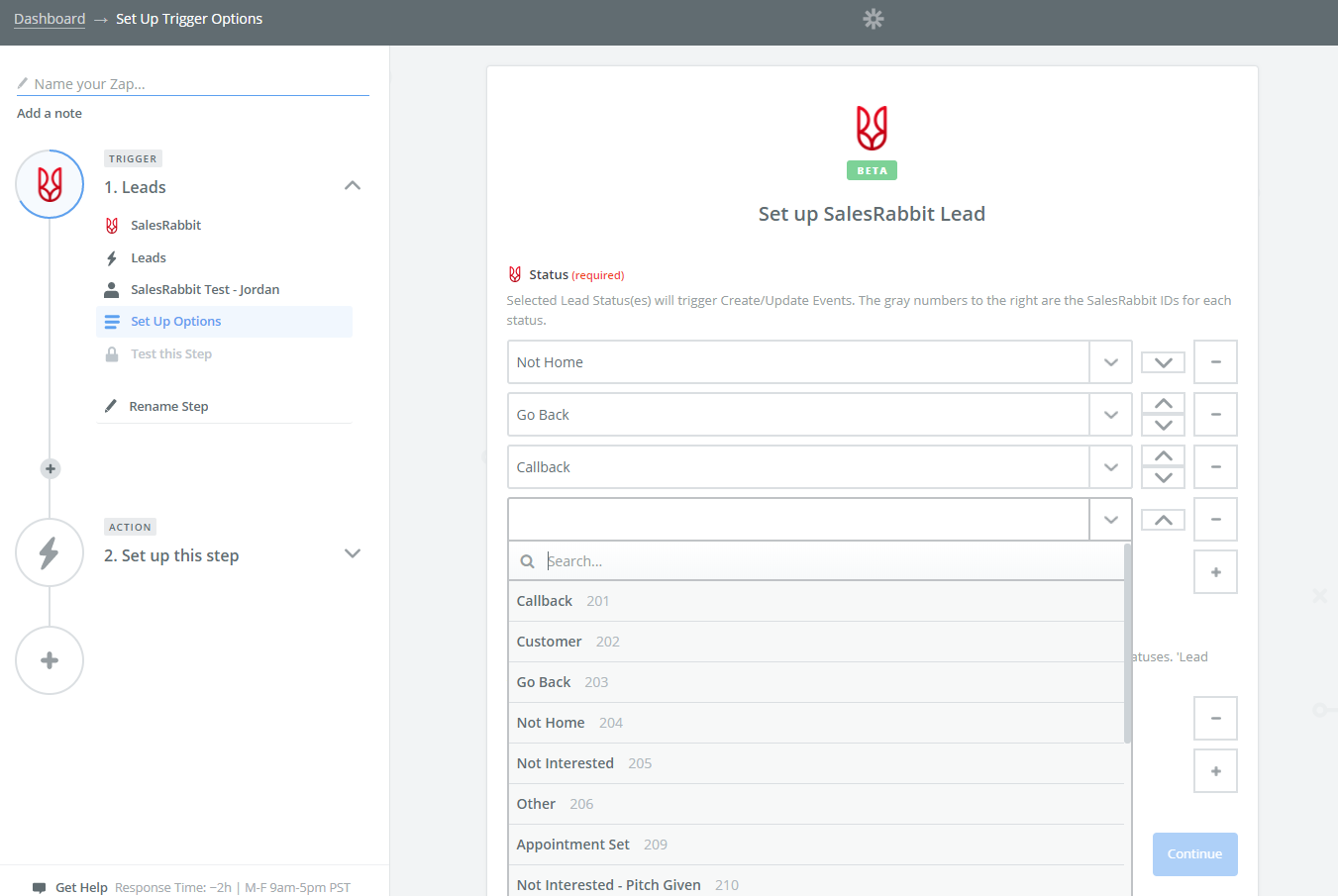The image size is (1338, 896).
Task: Select Not Home 204 from the list
Action: (x=816, y=723)
